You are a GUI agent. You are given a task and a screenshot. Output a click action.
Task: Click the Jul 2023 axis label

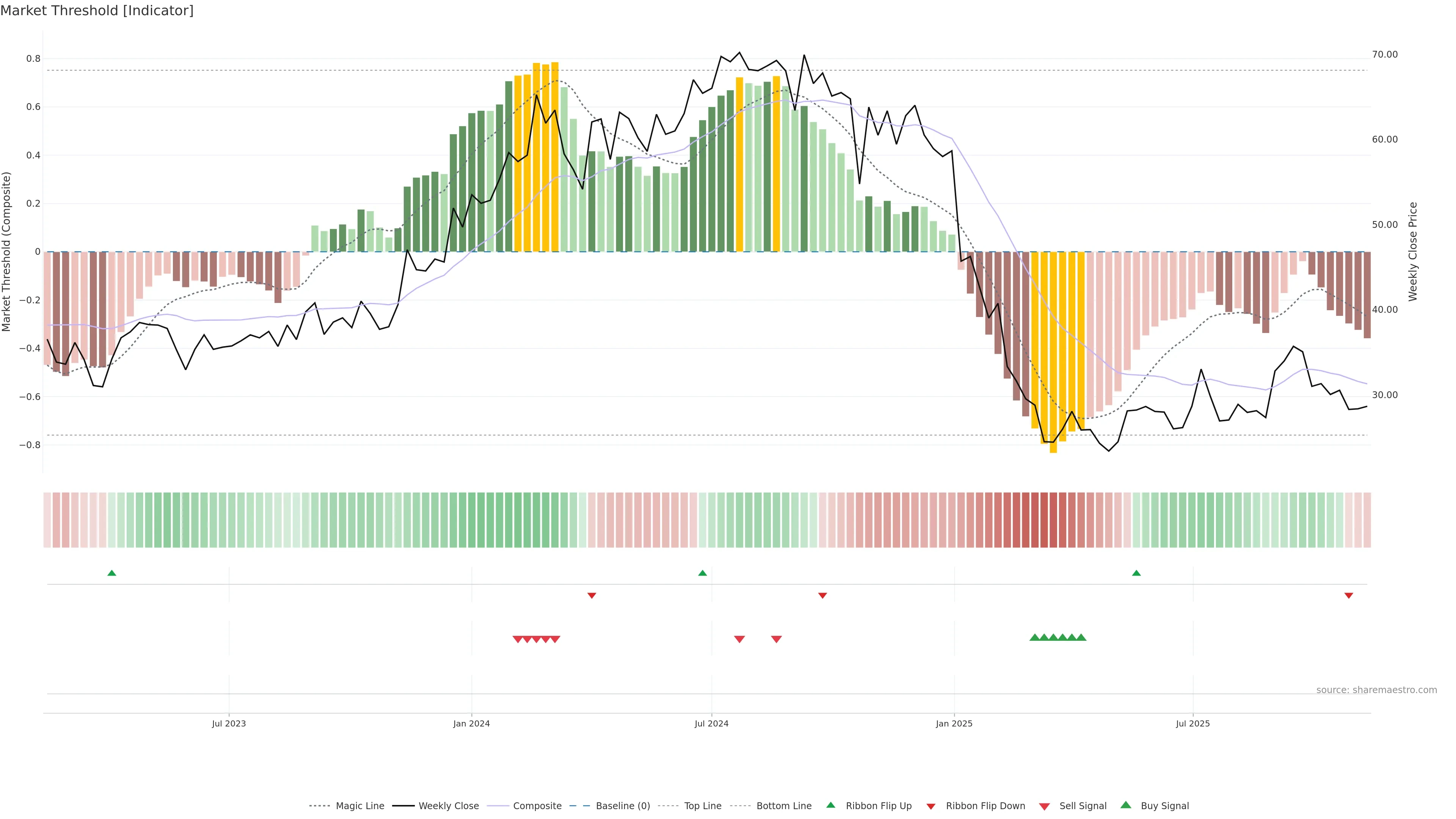click(229, 723)
